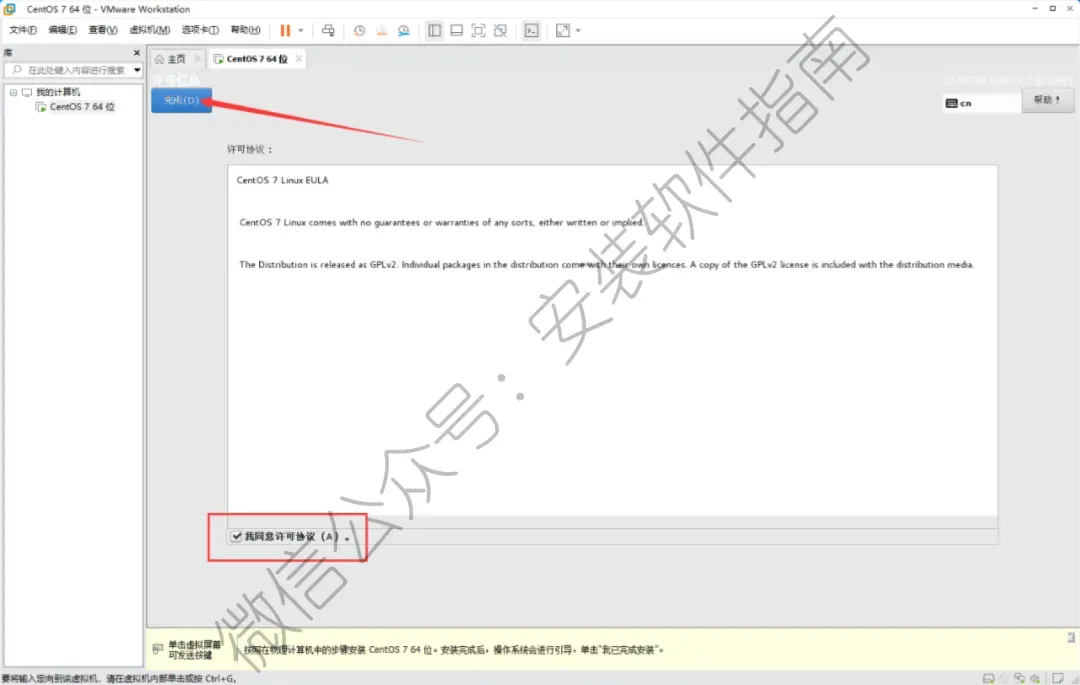The image size is (1080, 685).
Task: Select 我的计算机 in the library
Action: coord(58,92)
